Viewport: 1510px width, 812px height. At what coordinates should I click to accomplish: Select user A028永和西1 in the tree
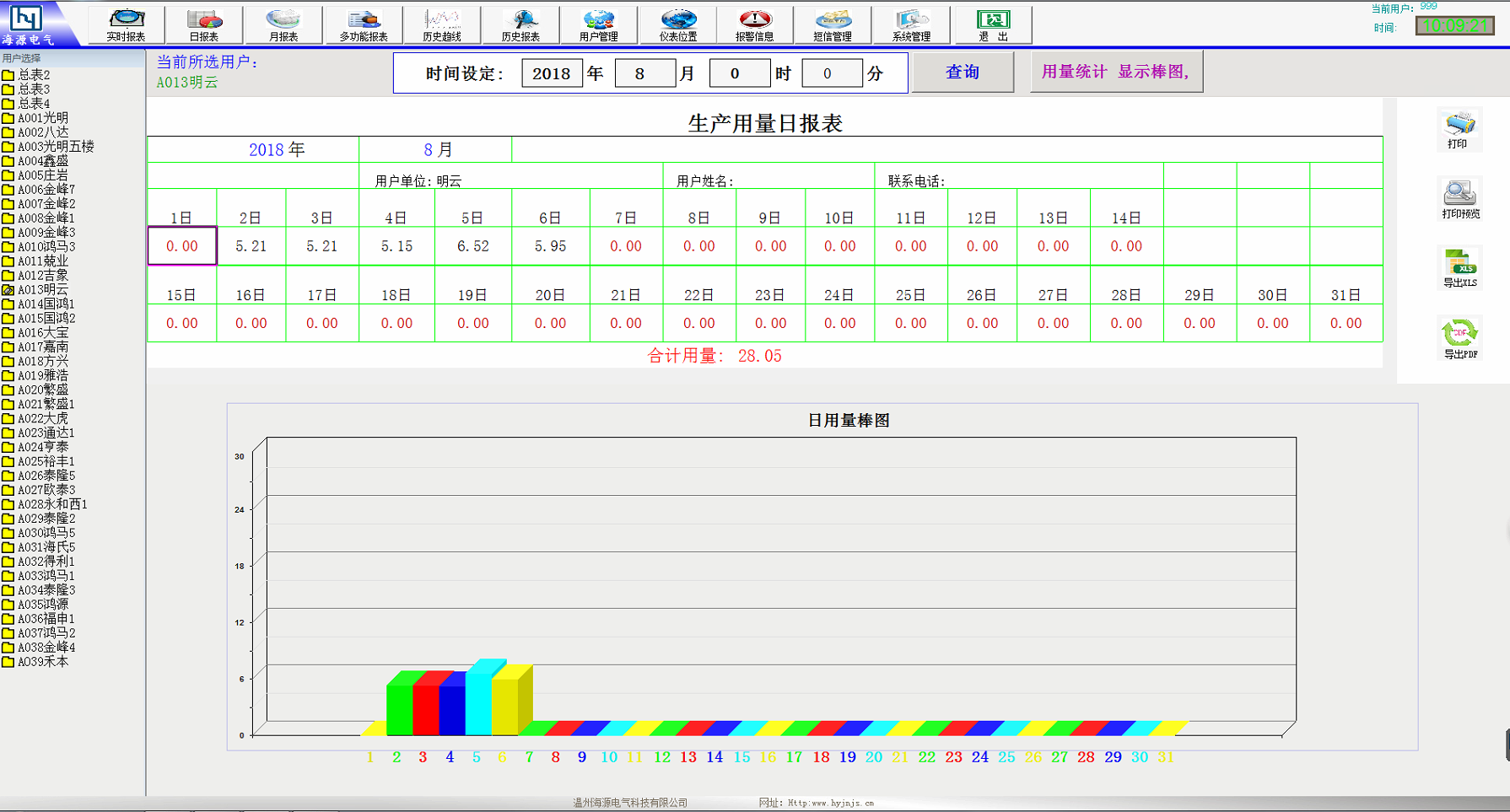click(x=52, y=504)
